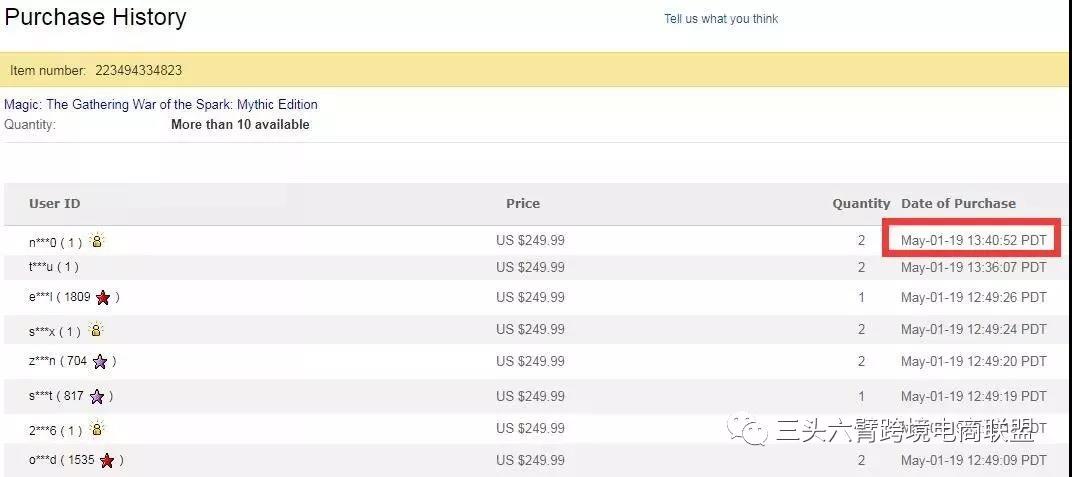Click the purple star next to z***n
This screenshot has width=1072, height=477.
(x=100, y=361)
